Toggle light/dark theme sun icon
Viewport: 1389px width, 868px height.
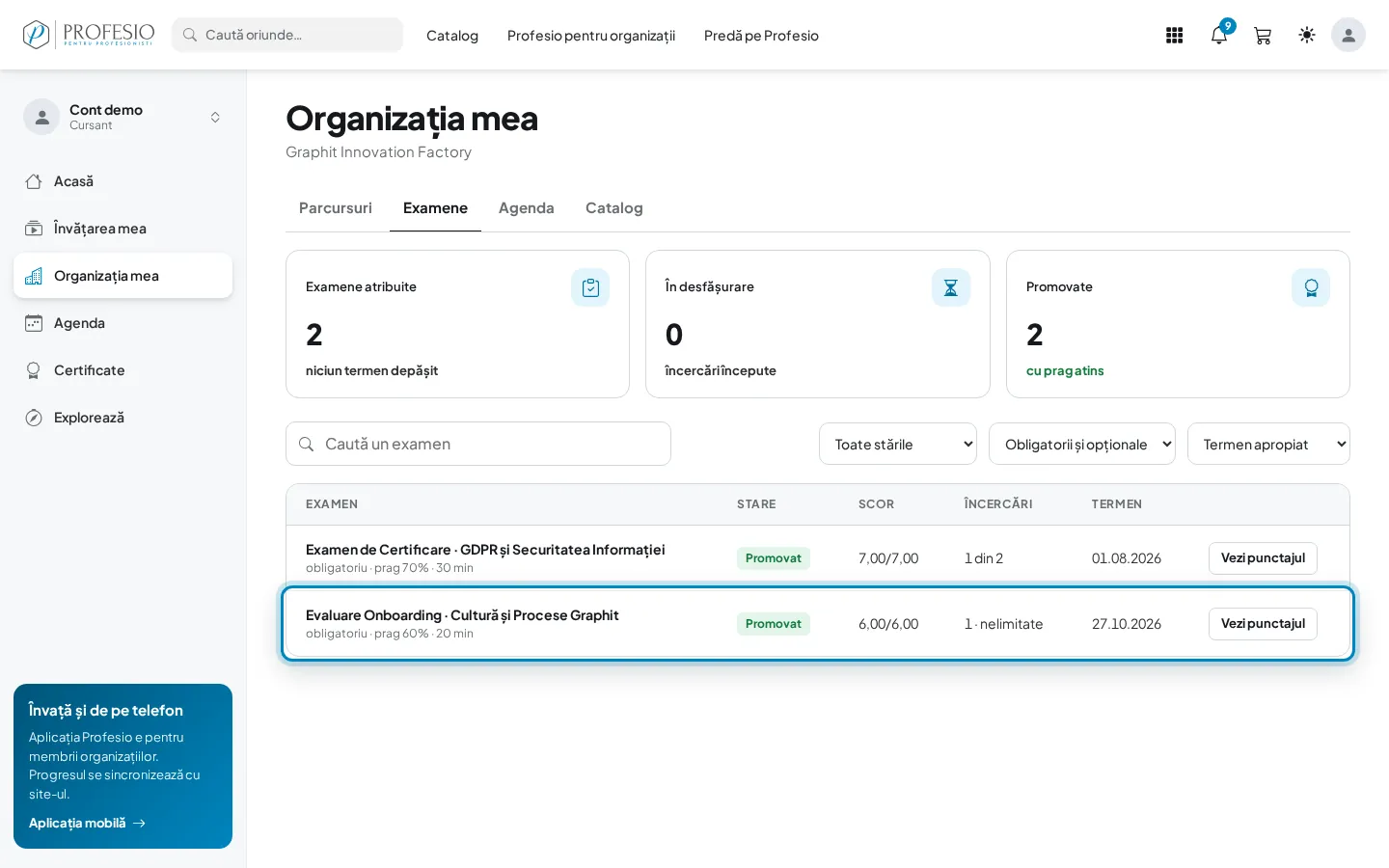pos(1307,35)
